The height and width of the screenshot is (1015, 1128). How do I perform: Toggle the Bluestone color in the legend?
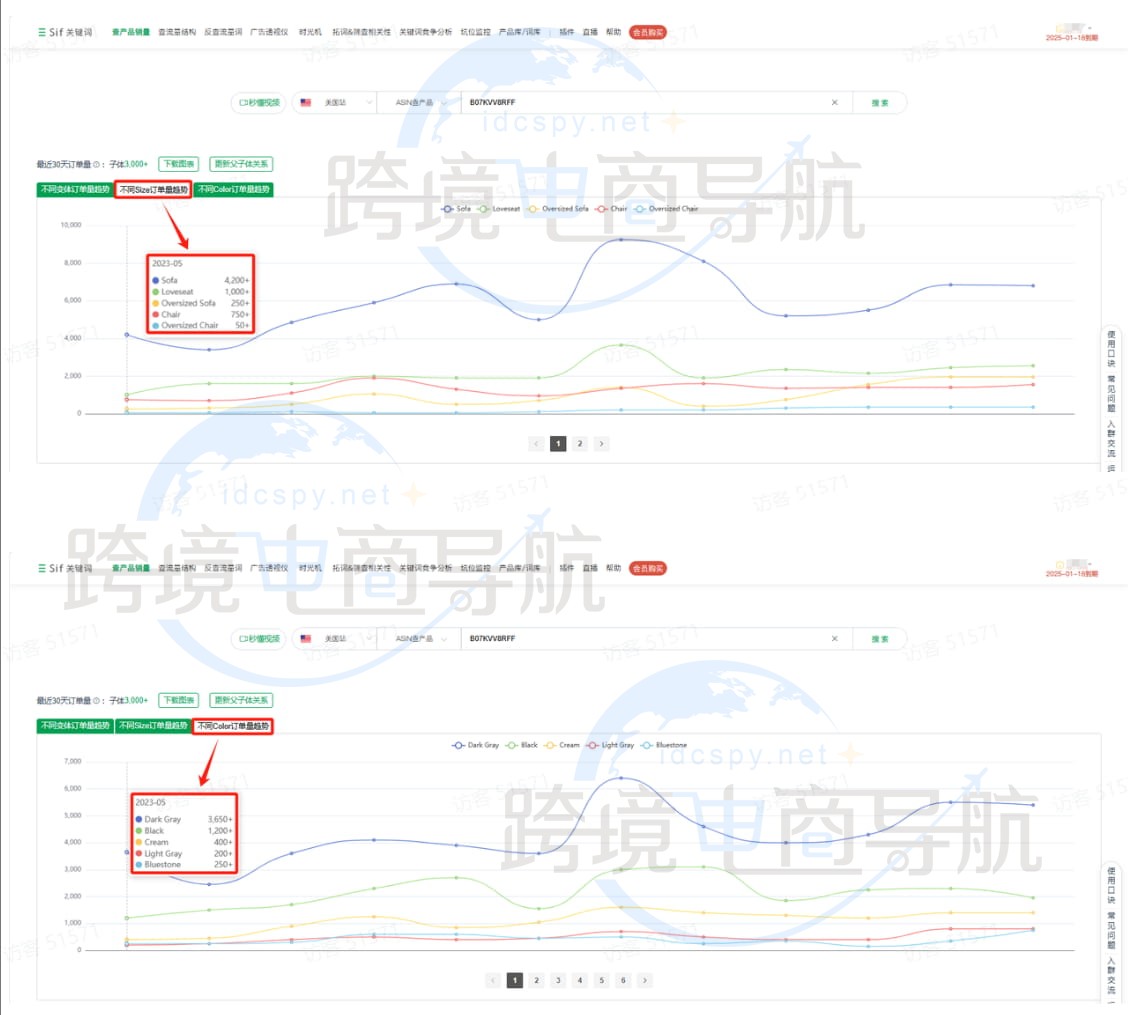coord(665,745)
